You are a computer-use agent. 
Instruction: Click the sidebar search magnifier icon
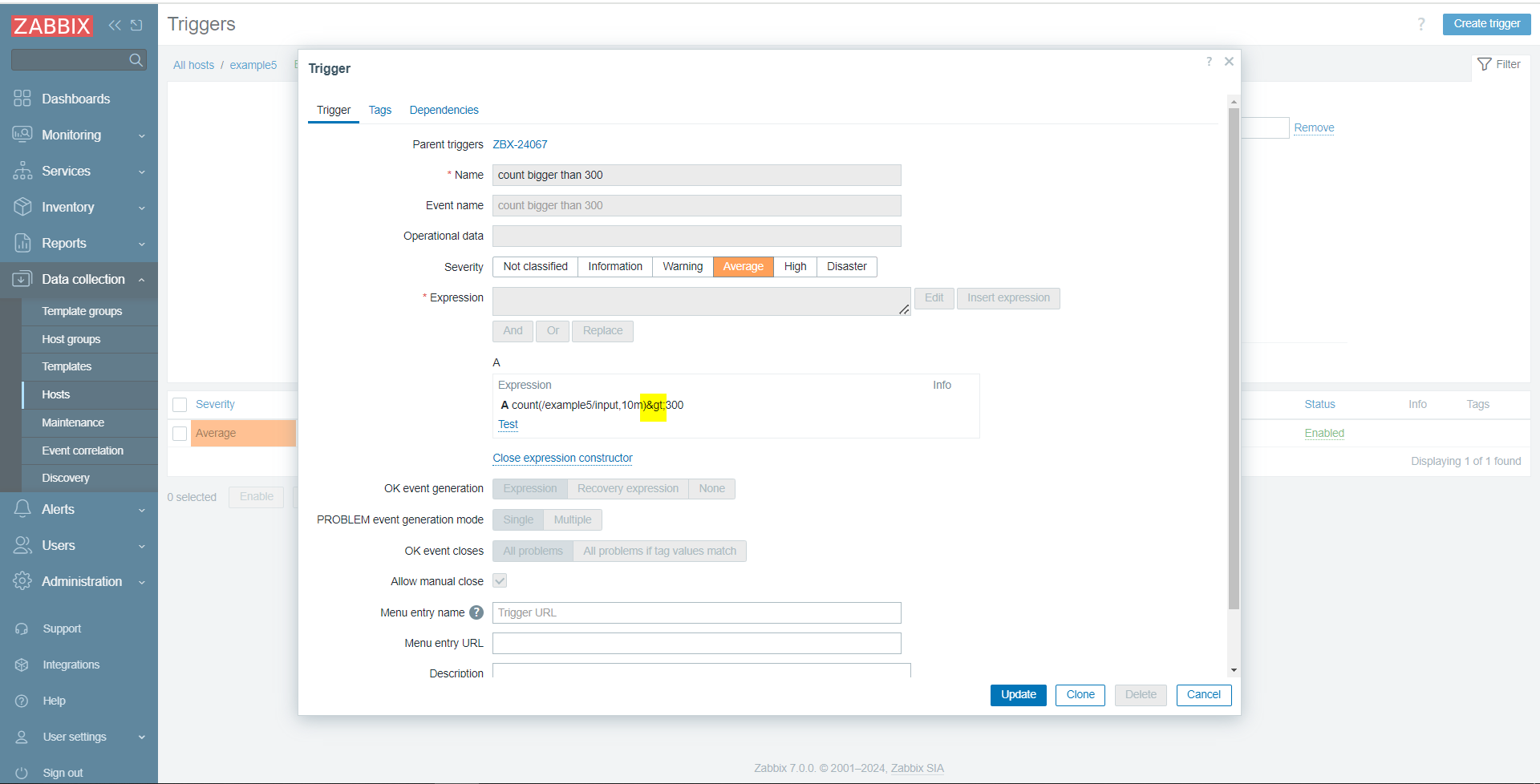coord(136,60)
